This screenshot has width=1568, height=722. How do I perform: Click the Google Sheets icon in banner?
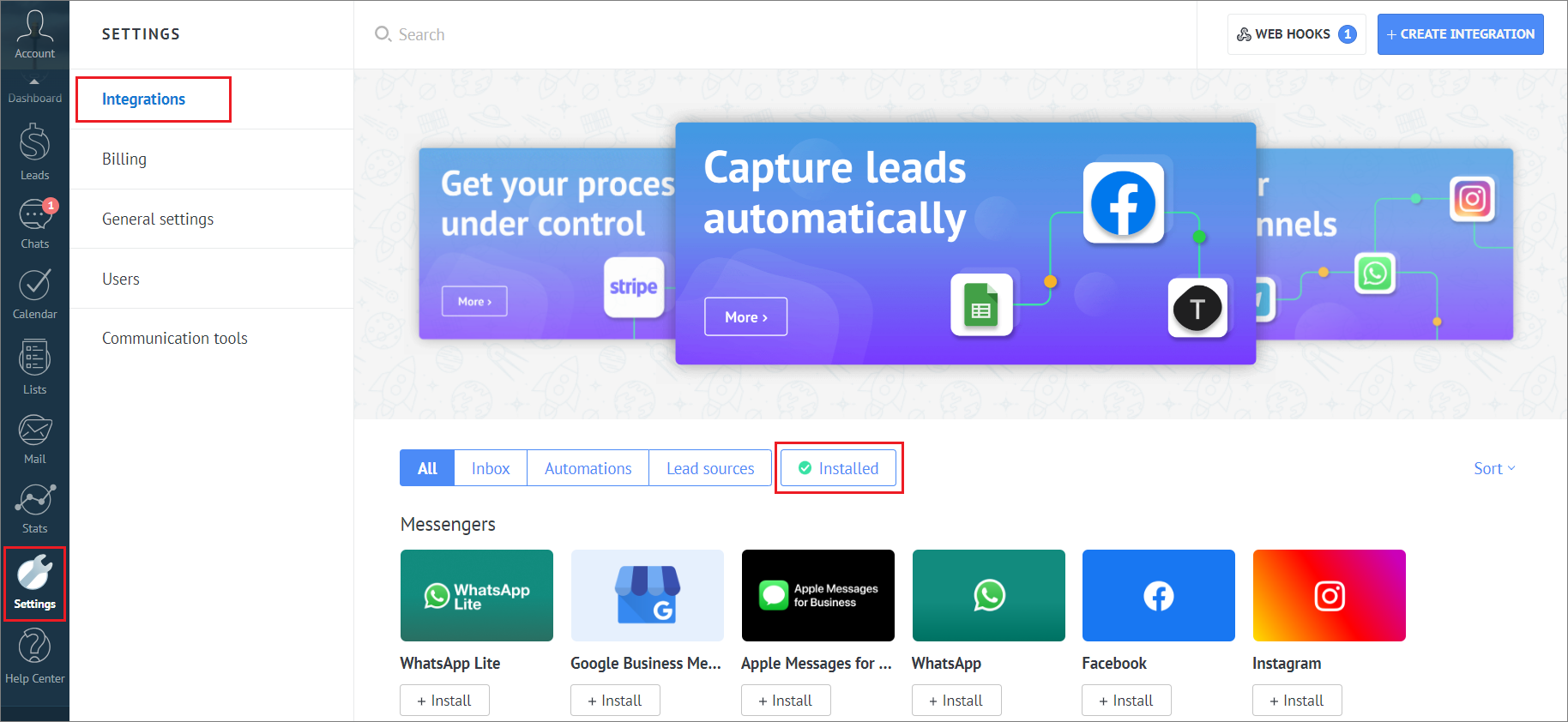pos(981,304)
